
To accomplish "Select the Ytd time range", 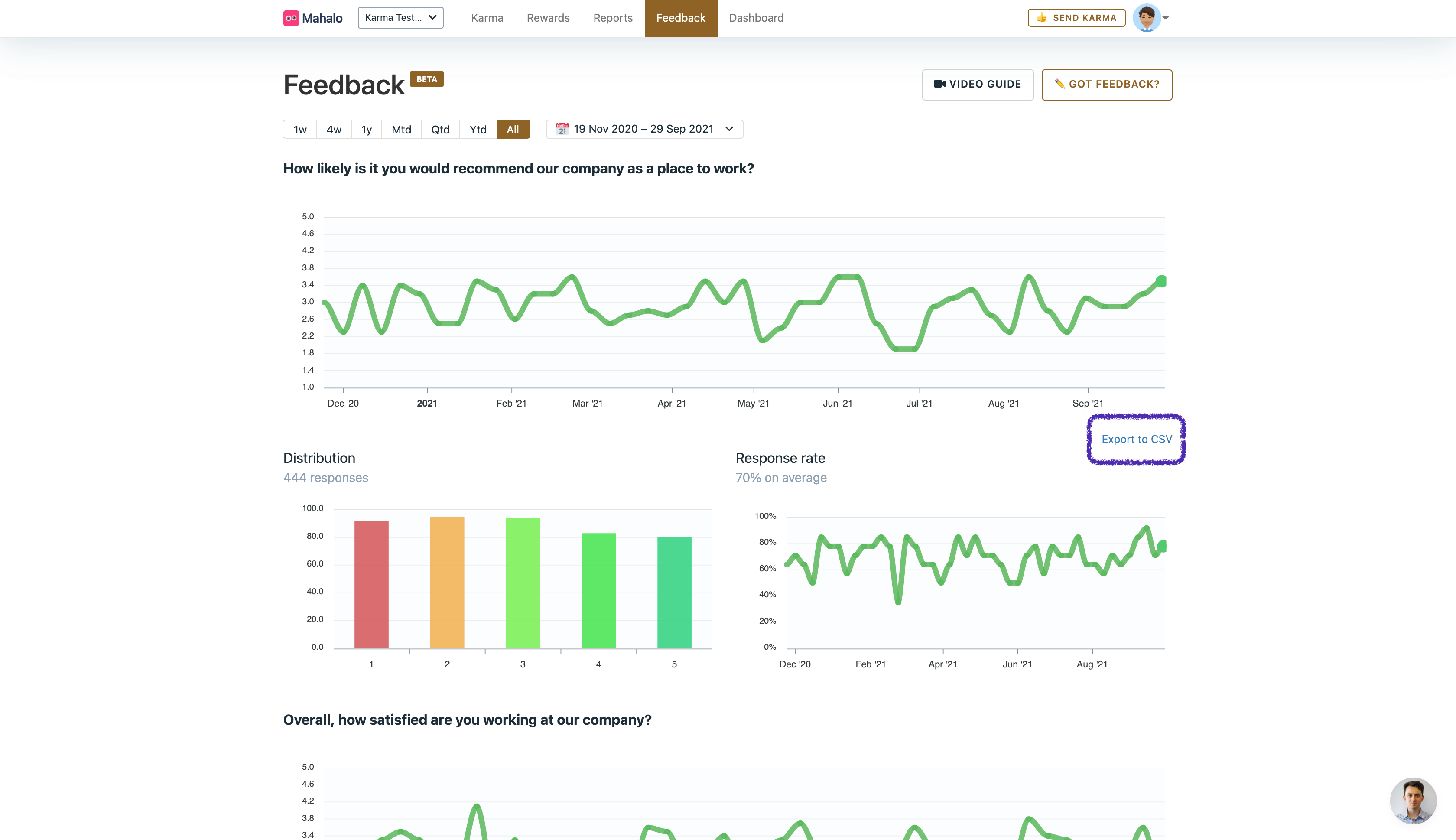I will 478,130.
